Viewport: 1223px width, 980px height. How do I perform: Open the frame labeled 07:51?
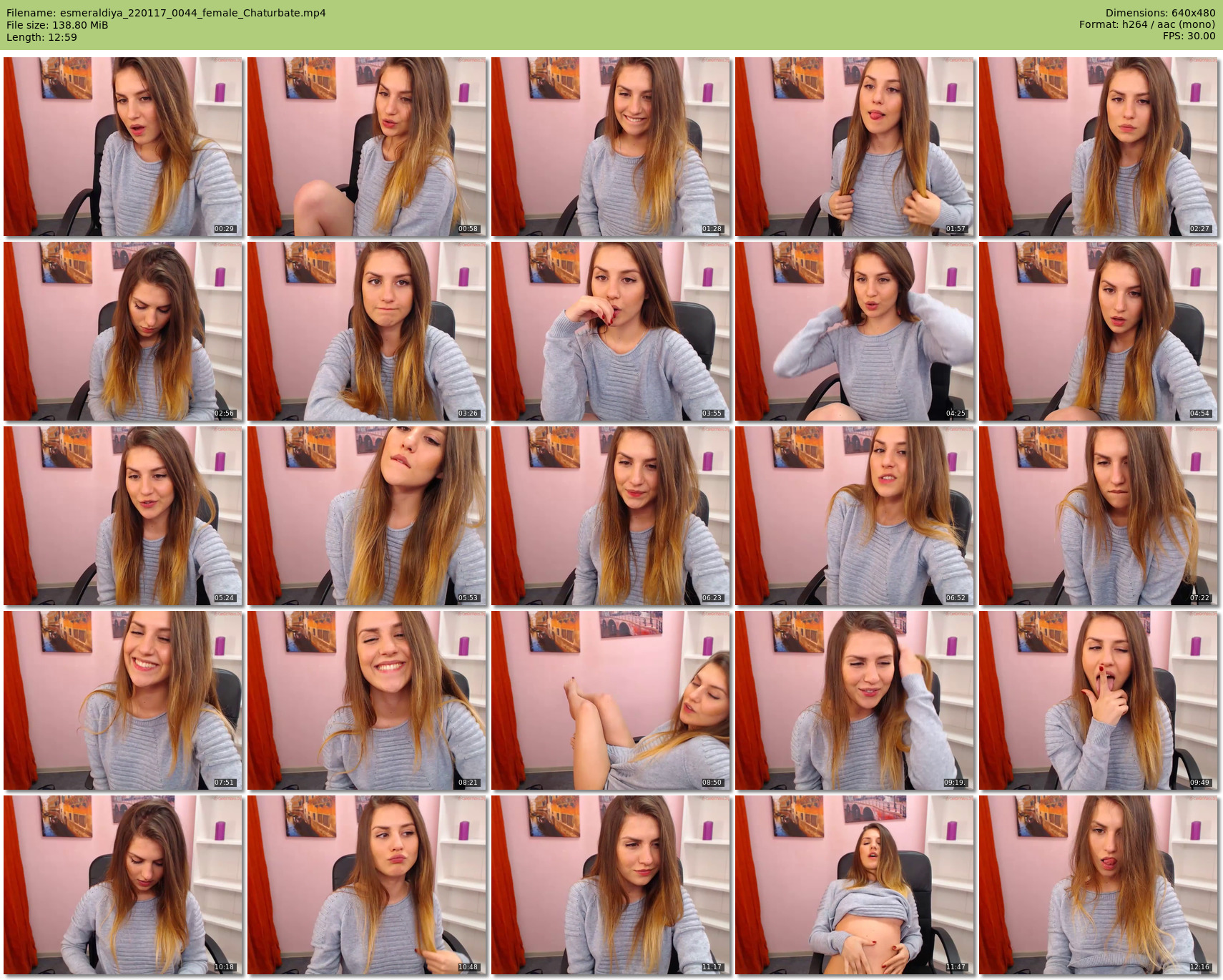point(123,700)
